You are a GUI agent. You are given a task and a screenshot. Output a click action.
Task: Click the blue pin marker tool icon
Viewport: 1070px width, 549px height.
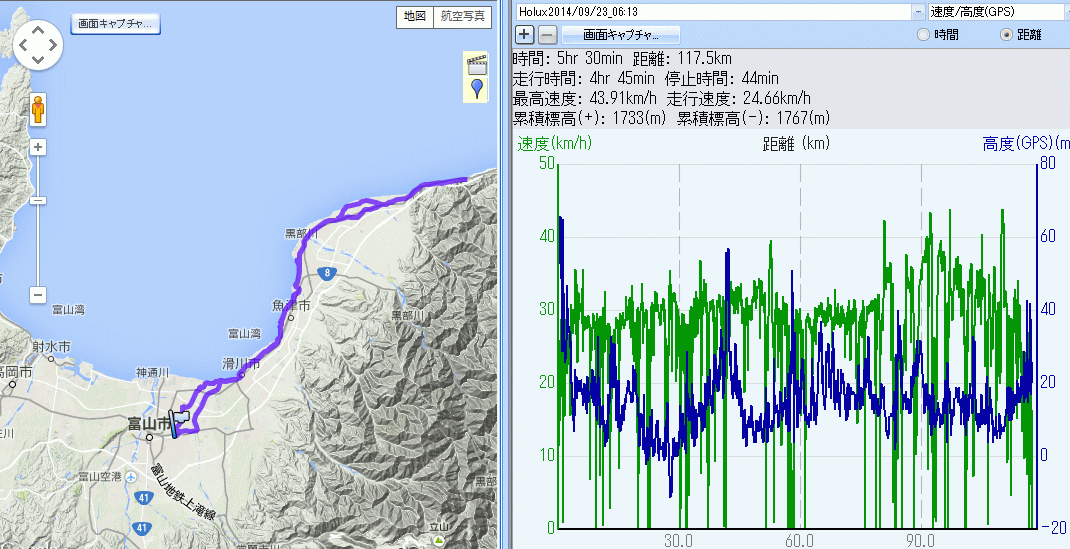[x=476, y=90]
